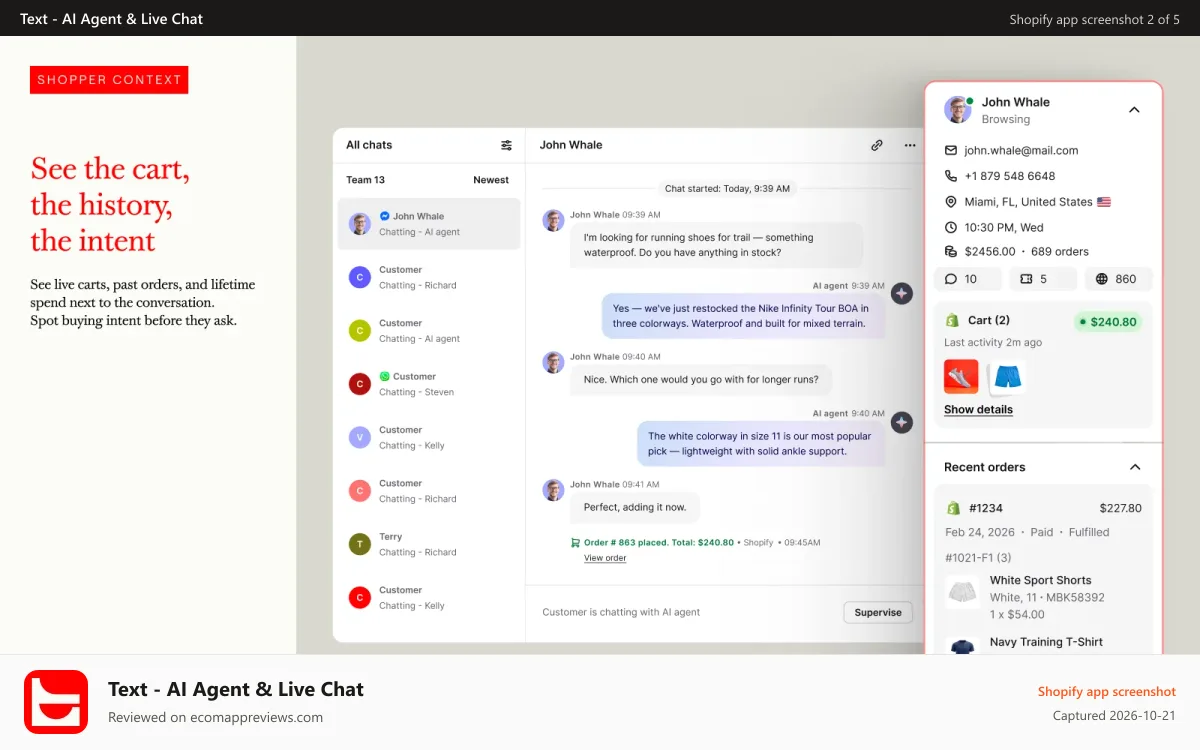Open the Team 13 chat list selector
Screen dimensions: 1200x750
[x=365, y=180]
